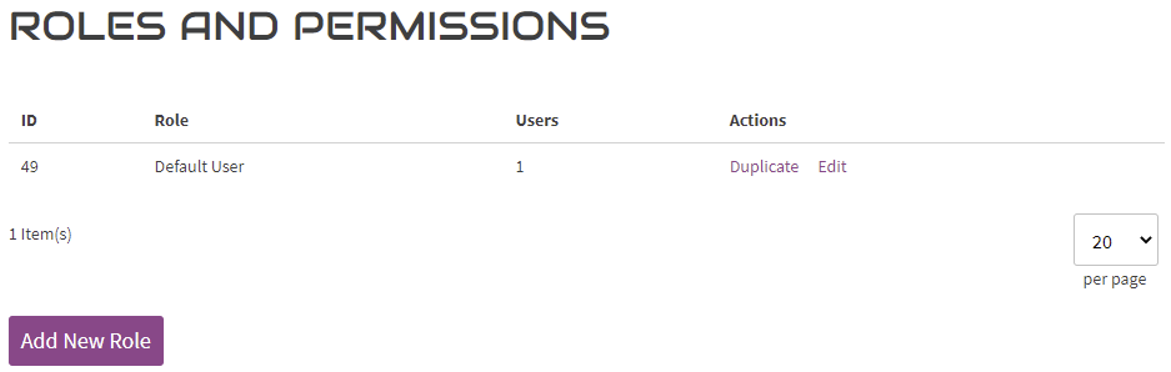Select the Users column header

[x=537, y=120]
